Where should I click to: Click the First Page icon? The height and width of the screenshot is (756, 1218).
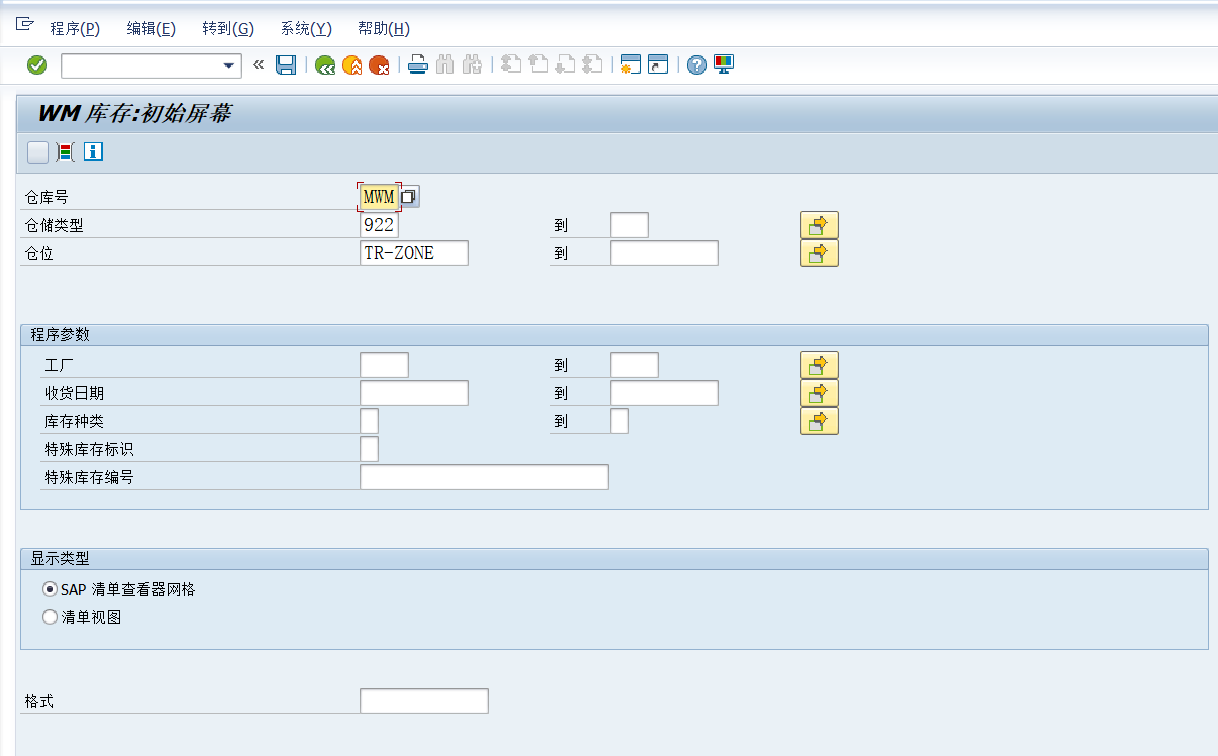(512, 65)
